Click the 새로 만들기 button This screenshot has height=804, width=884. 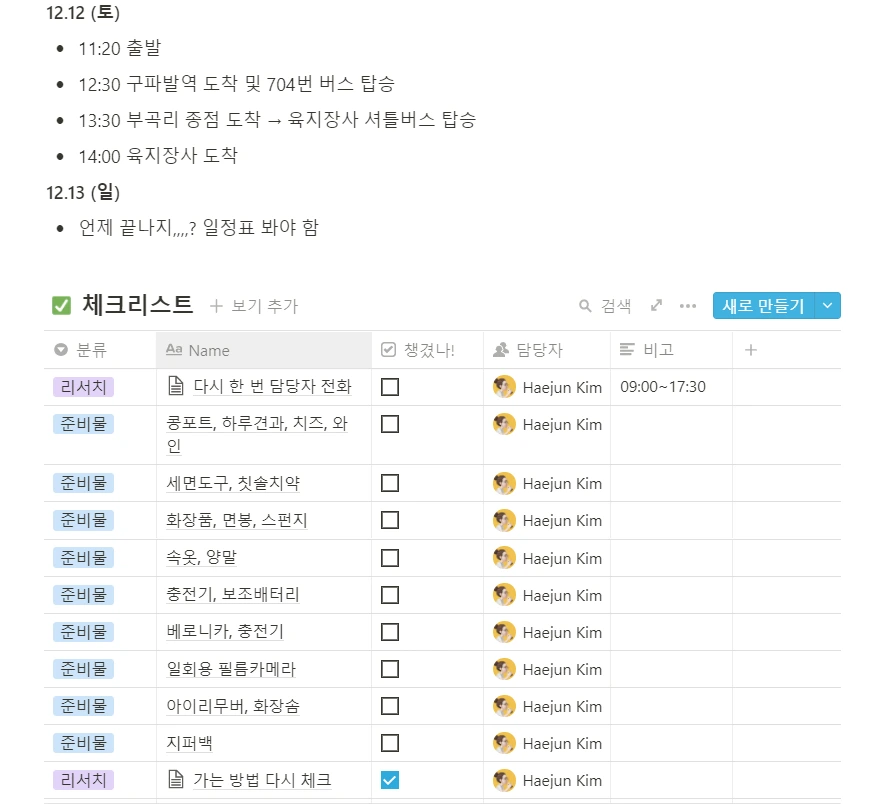pos(763,306)
